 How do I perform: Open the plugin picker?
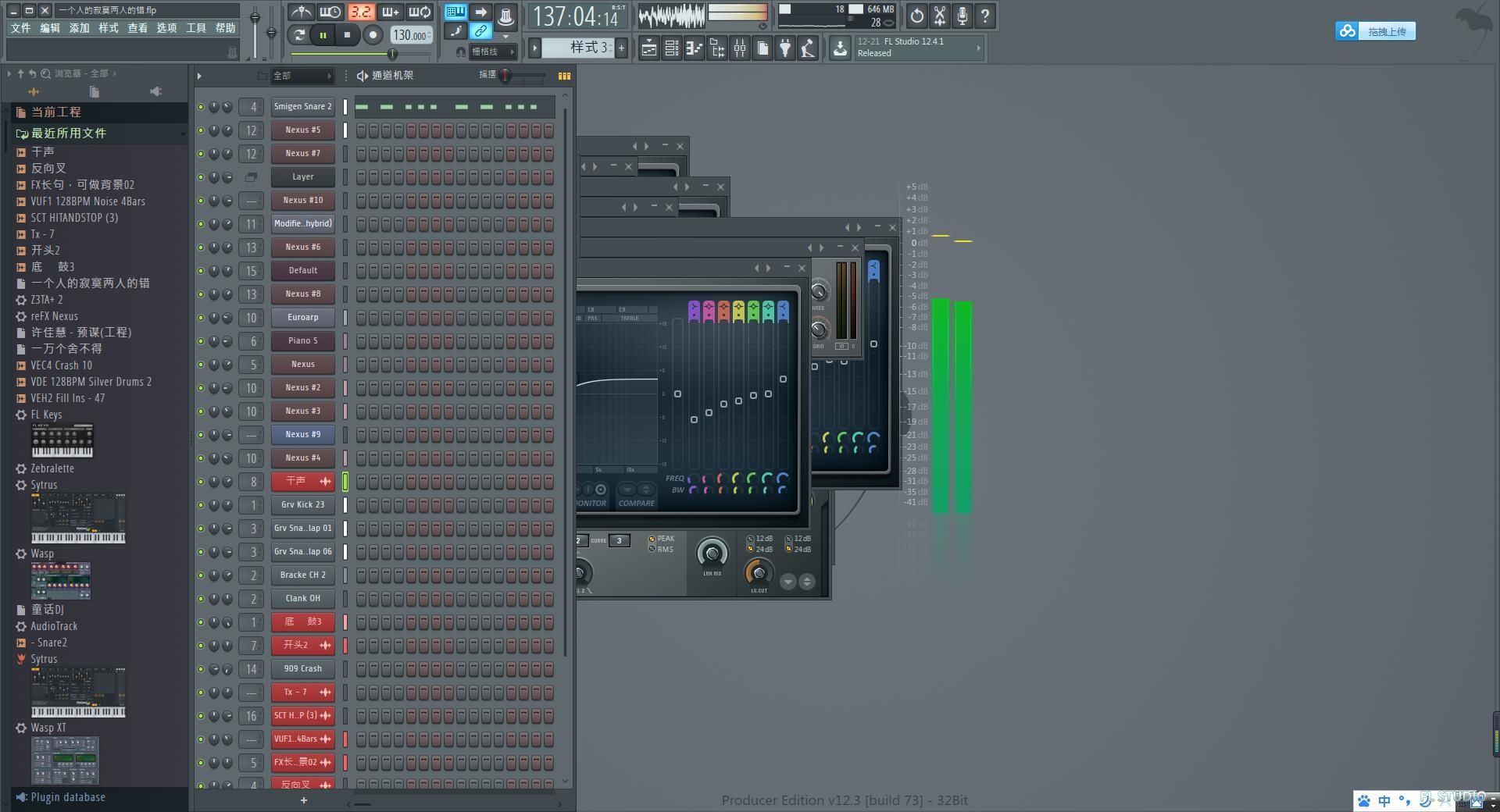[x=785, y=48]
